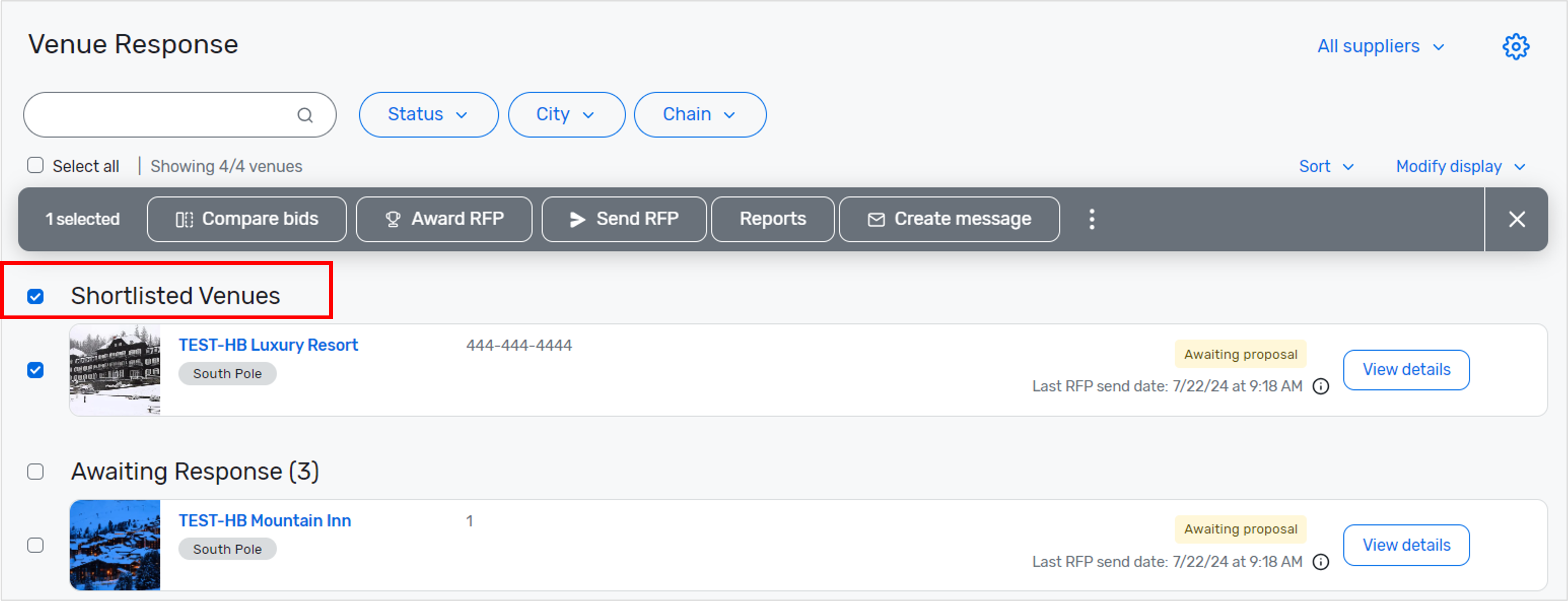Click info icon beside Mountain Inn send date

click(x=1320, y=562)
